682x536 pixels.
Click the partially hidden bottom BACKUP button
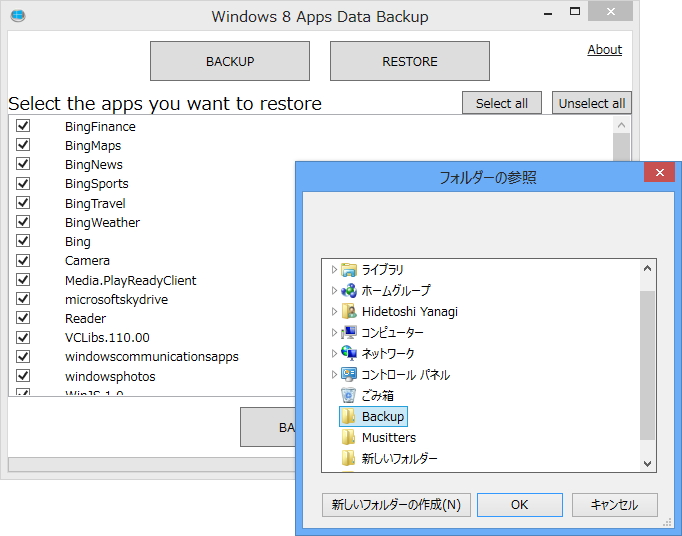pos(267,427)
